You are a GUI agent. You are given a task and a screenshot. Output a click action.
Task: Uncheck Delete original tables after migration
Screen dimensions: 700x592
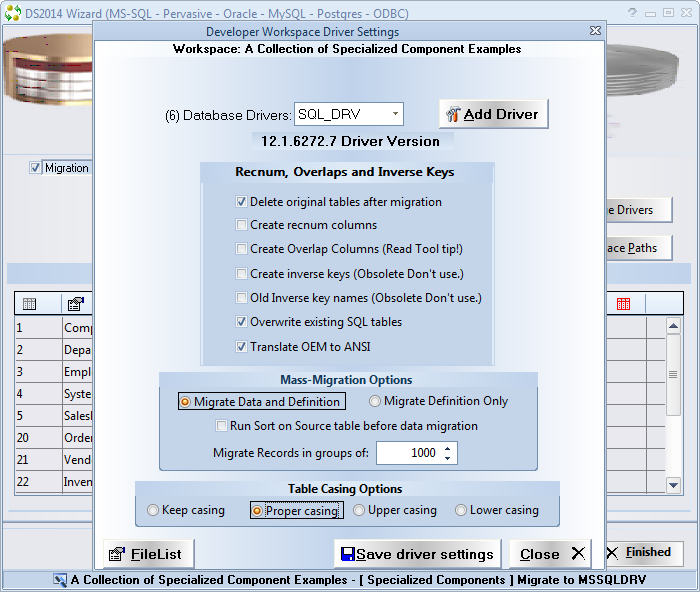241,202
